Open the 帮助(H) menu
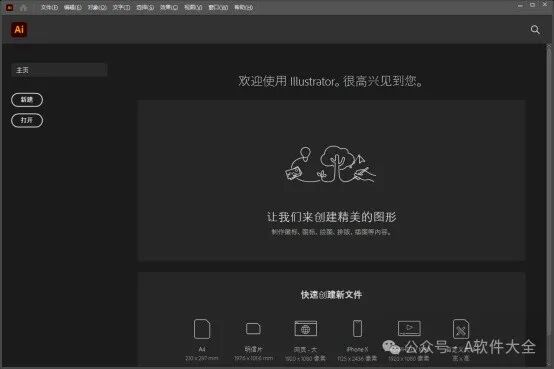The width and height of the screenshot is (554, 369). (x=244, y=7)
